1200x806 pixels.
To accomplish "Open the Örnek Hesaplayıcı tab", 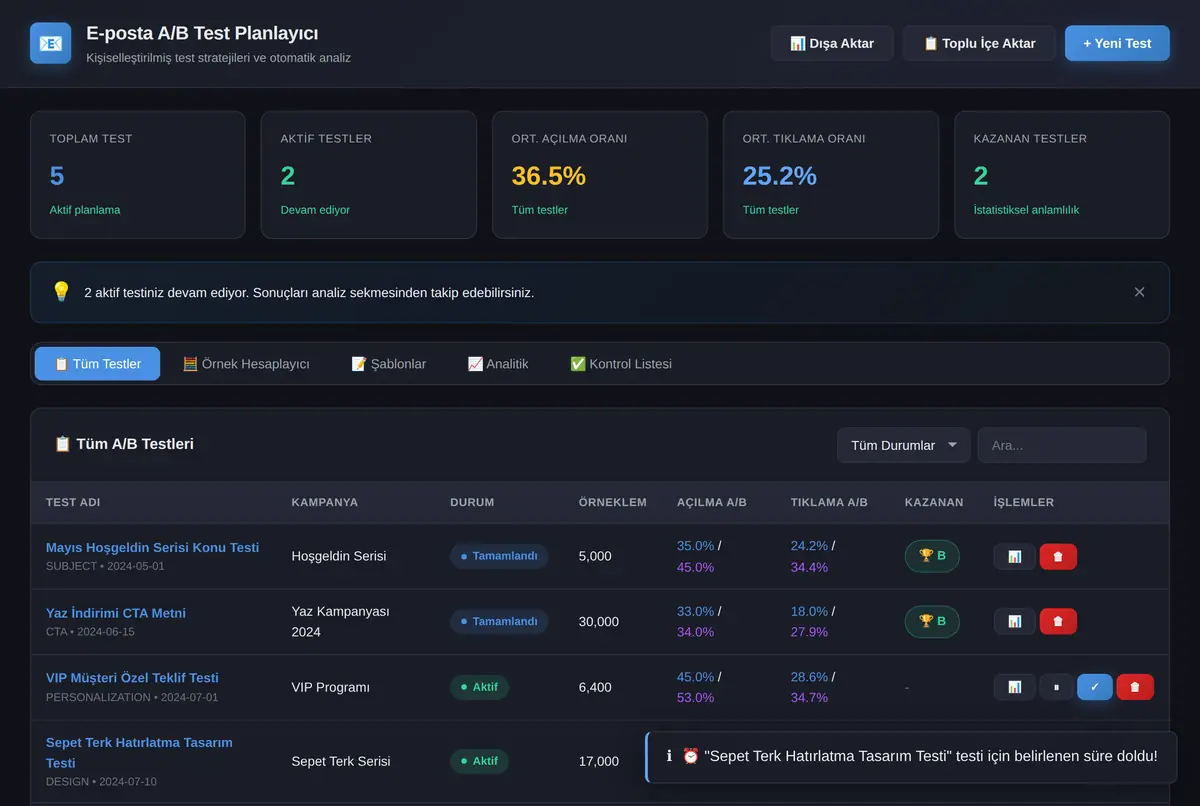I will tap(246, 364).
